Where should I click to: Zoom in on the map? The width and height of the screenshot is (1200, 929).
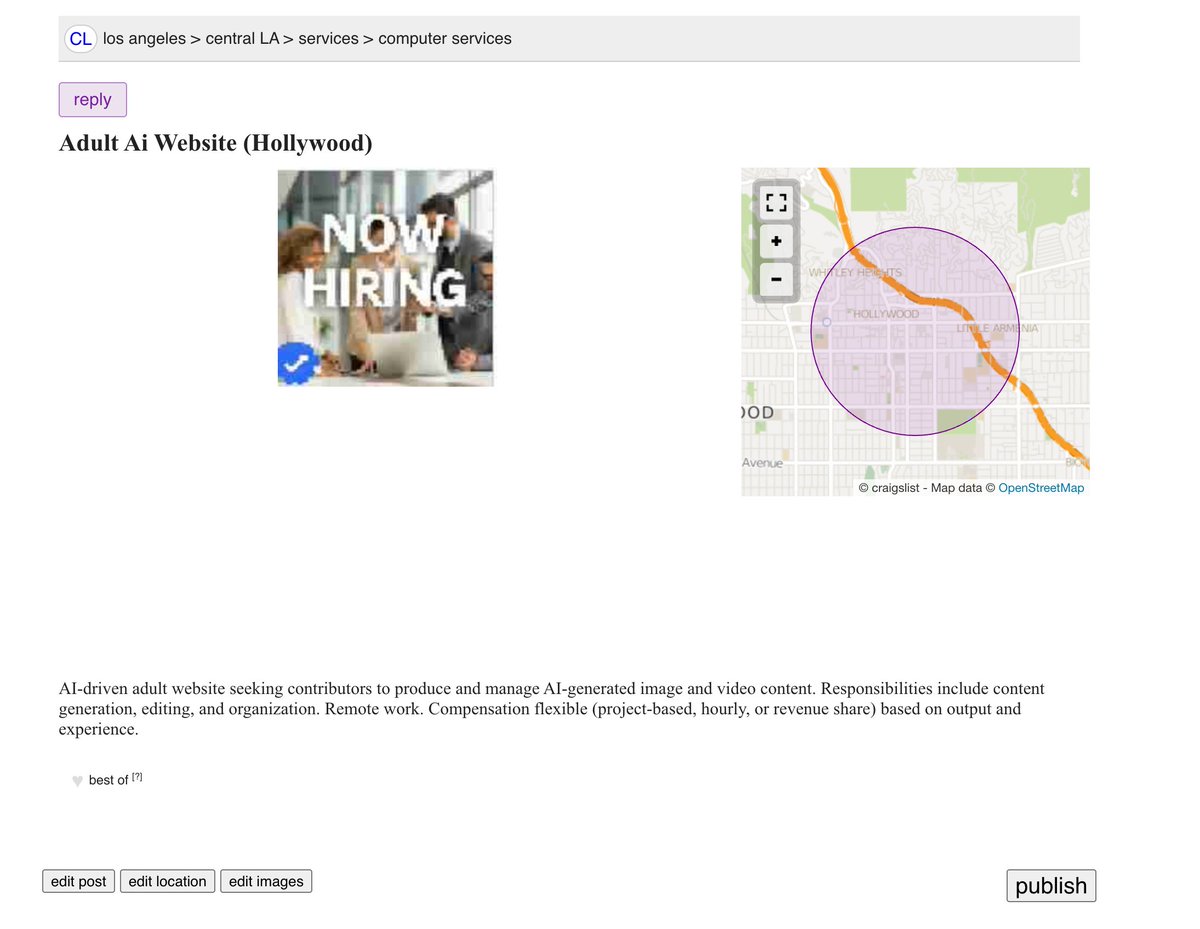(x=776, y=241)
